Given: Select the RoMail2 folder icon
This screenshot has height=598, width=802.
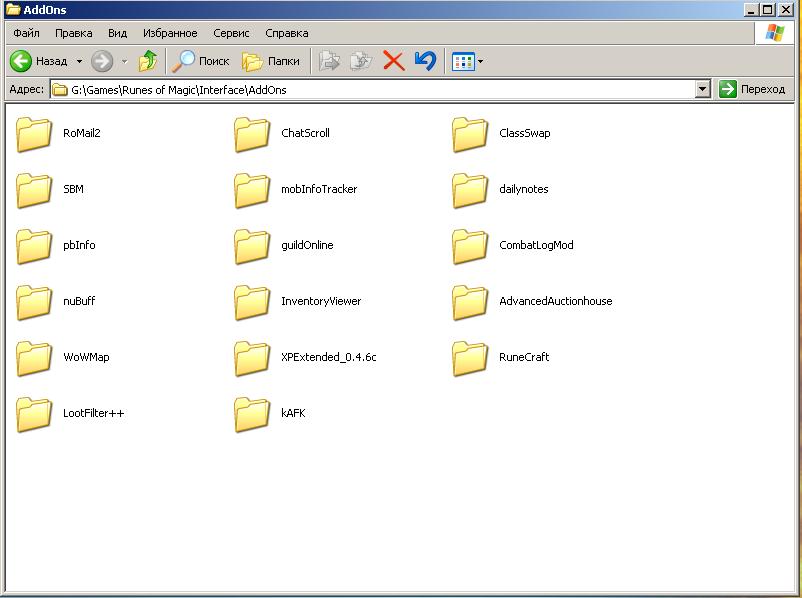Looking at the screenshot, I should (x=34, y=134).
